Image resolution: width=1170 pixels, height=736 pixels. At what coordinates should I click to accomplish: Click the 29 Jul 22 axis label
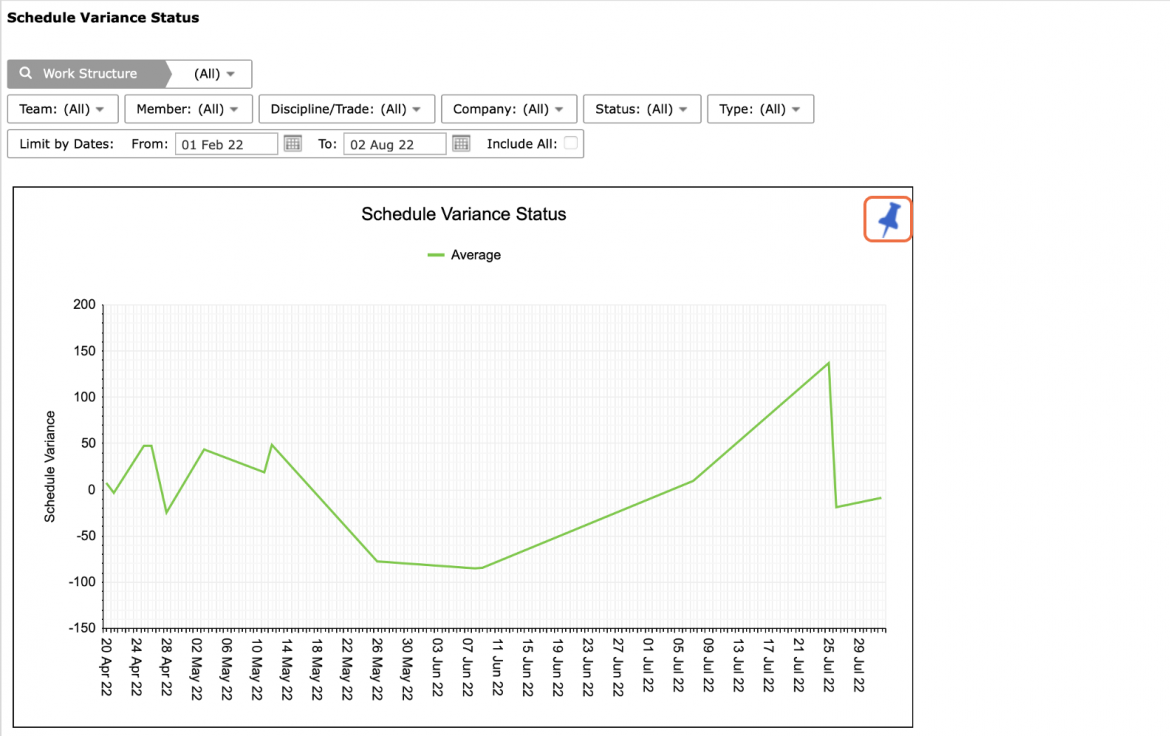click(858, 664)
